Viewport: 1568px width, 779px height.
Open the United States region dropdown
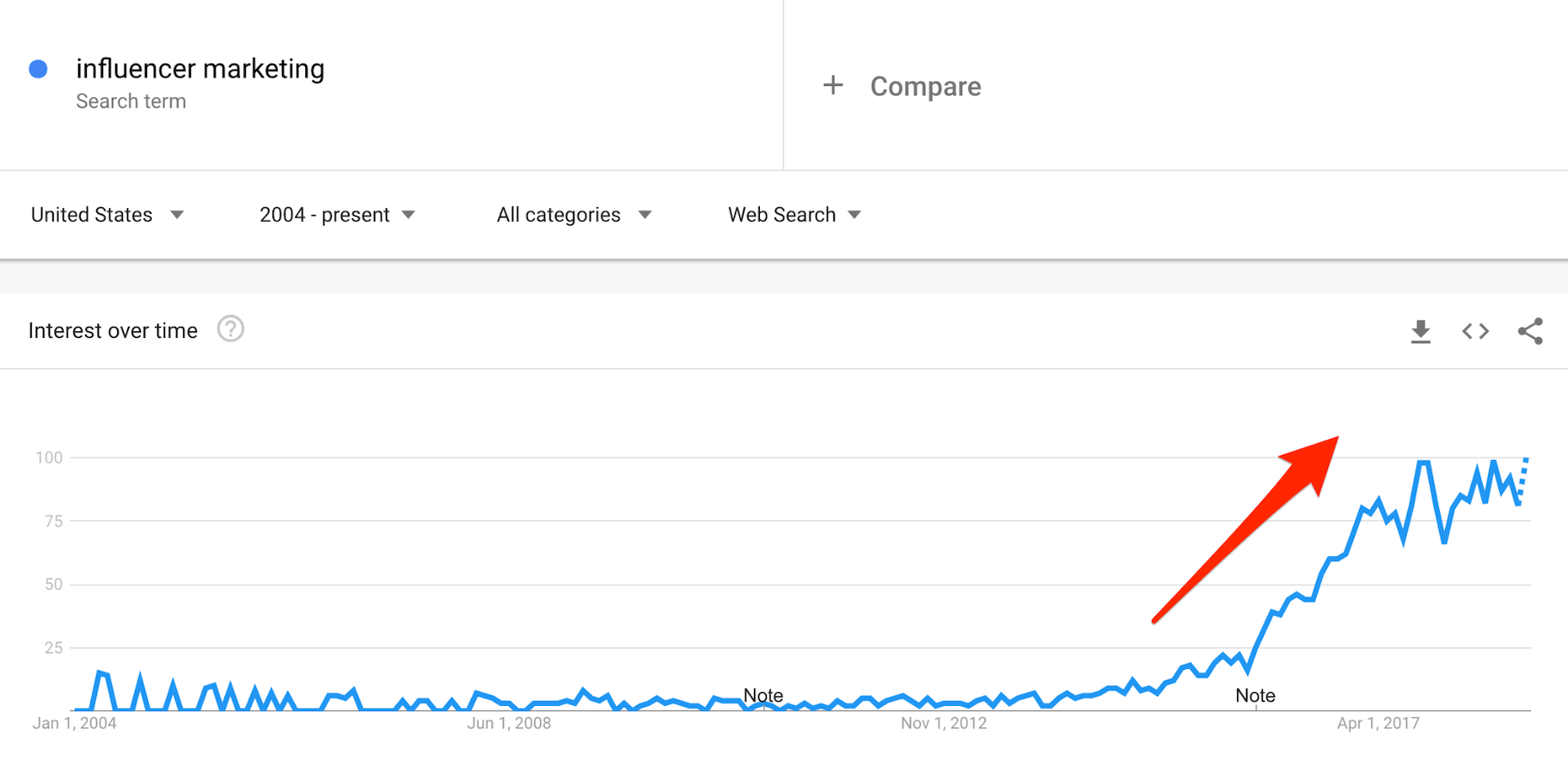tap(107, 215)
